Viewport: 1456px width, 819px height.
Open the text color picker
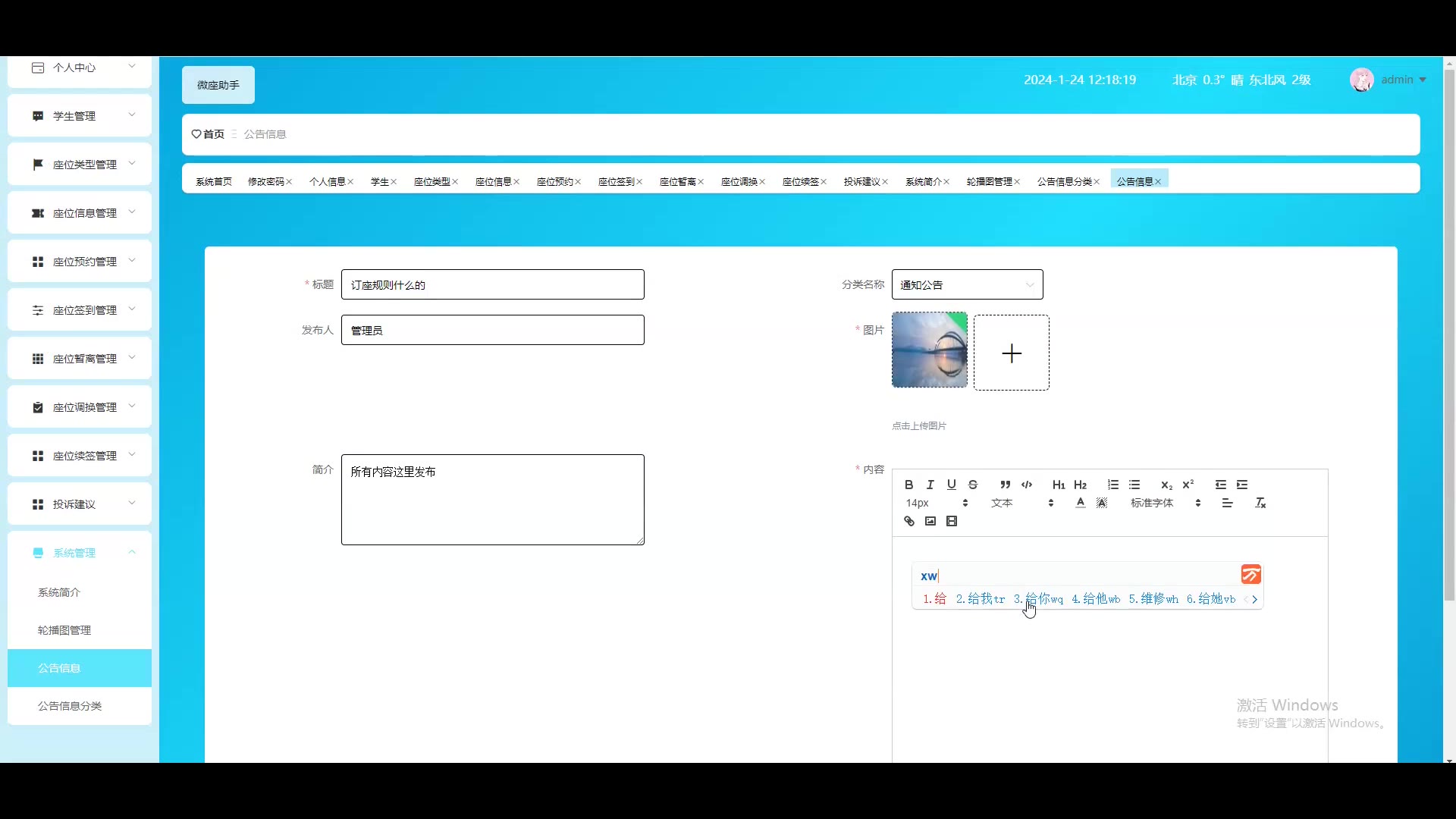coord(1081,503)
